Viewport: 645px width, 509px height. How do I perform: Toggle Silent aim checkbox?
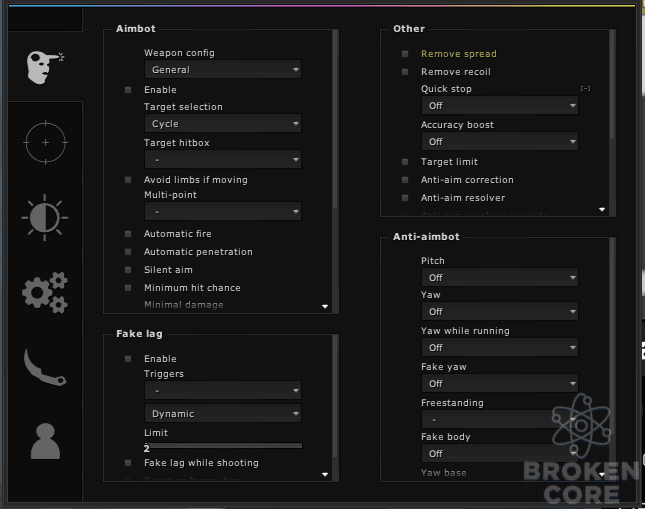point(128,270)
